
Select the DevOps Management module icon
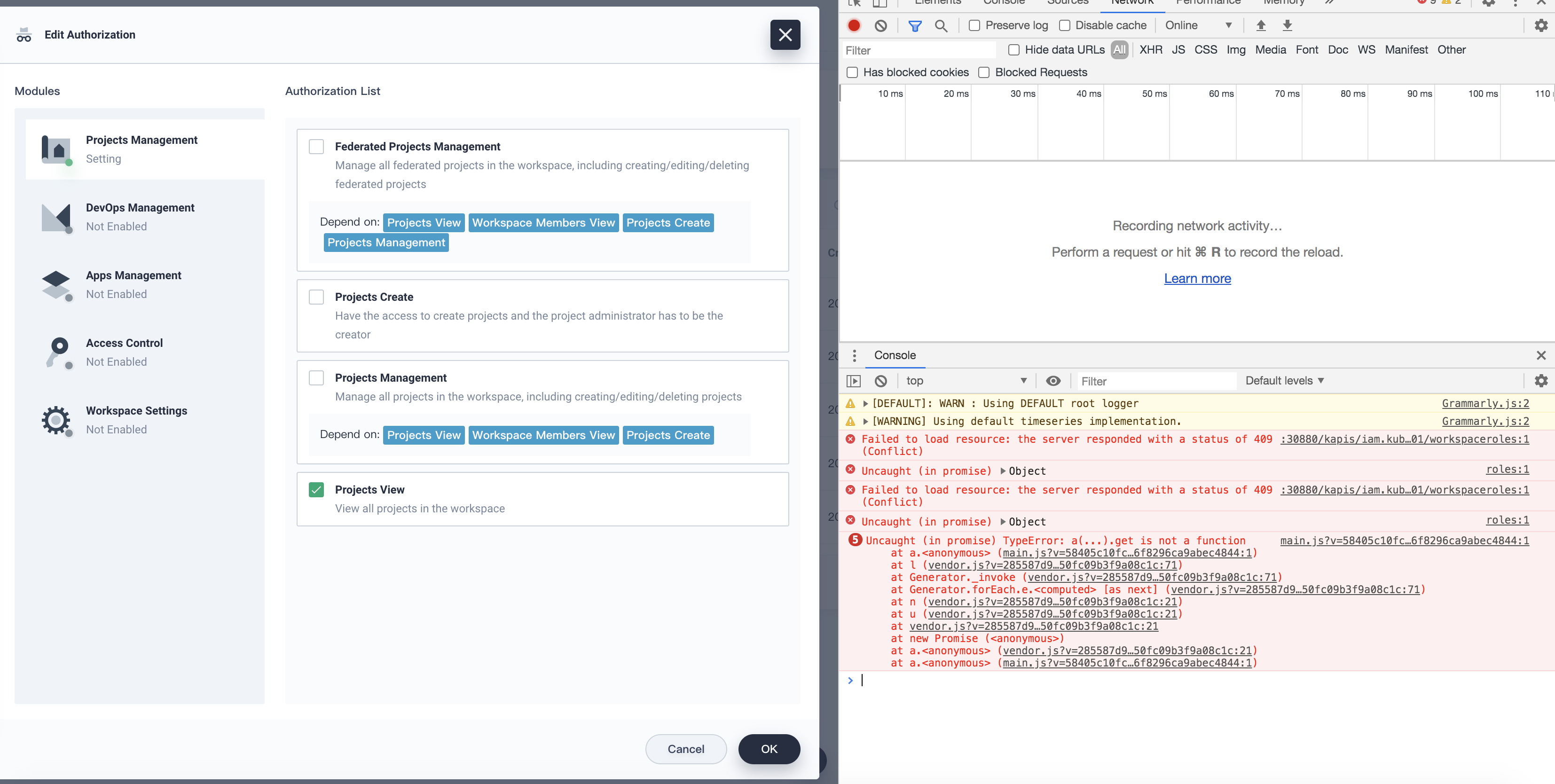coord(57,217)
